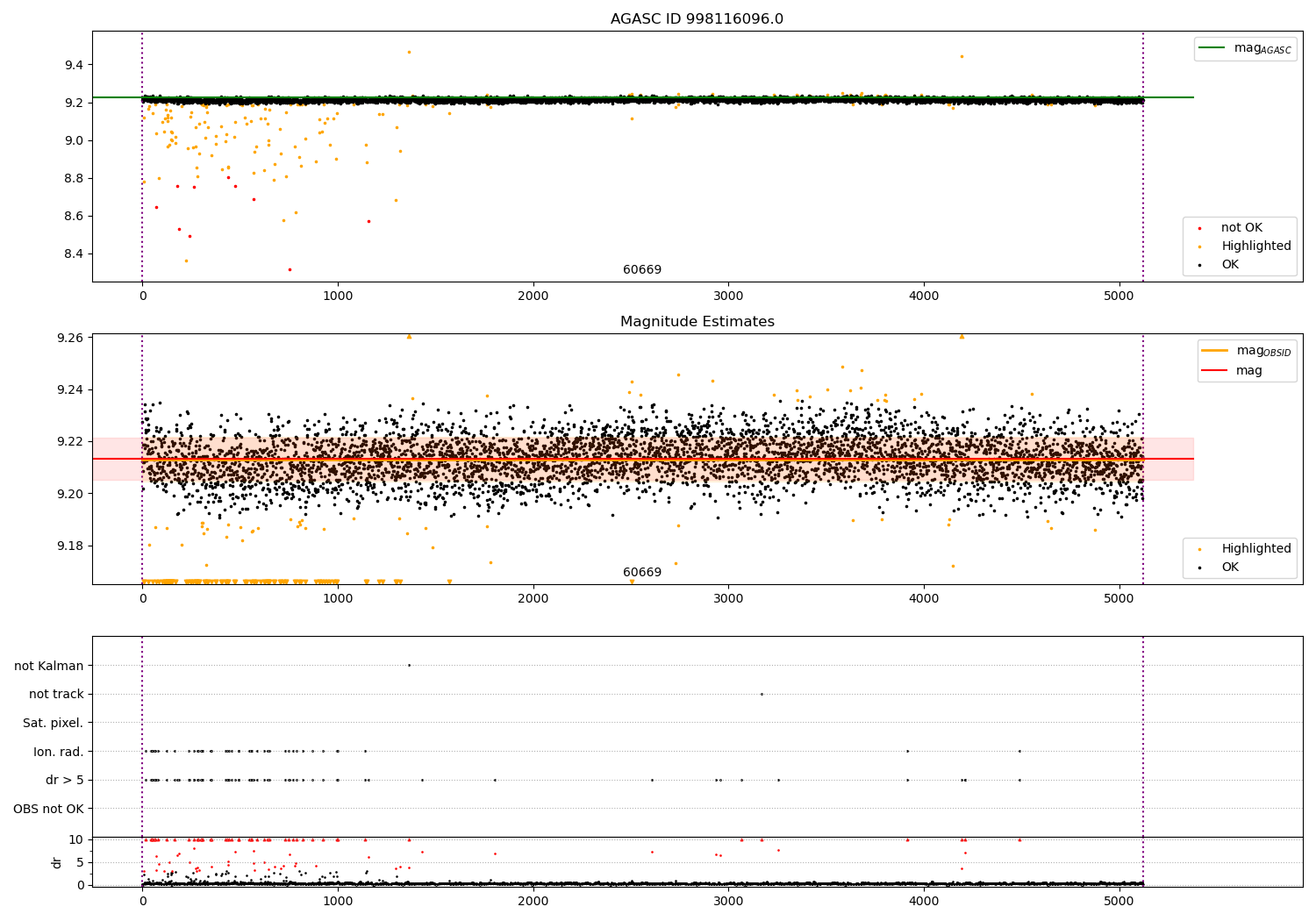
Task: Click the lowest red outlier point in top plot
Action: point(290,269)
